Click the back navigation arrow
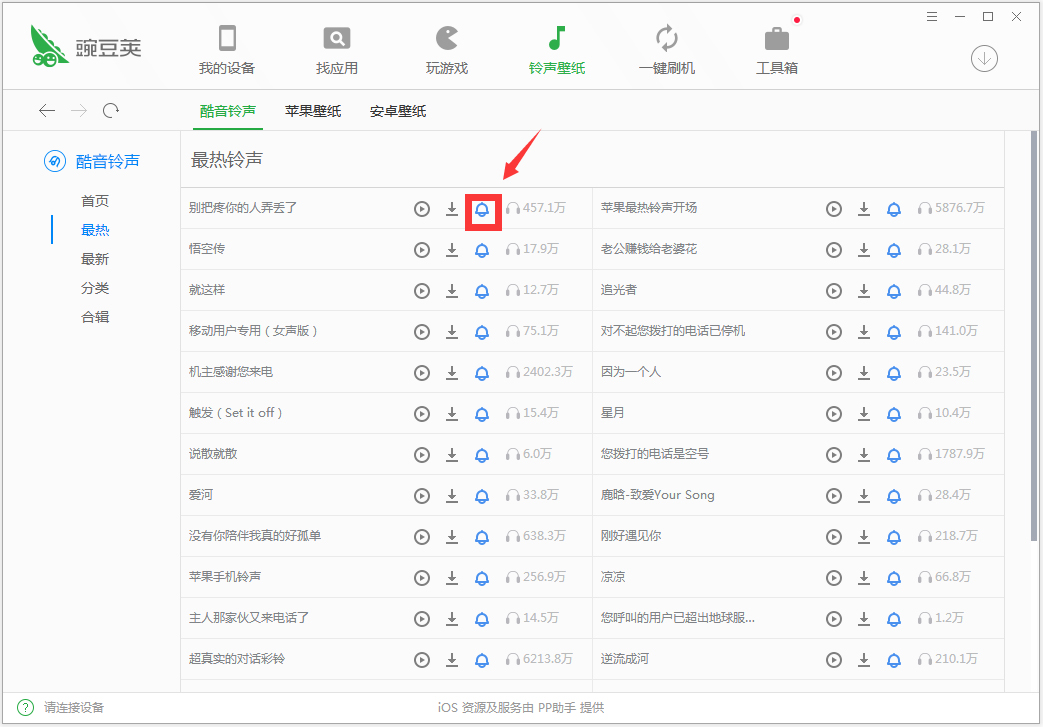Screen dimensions: 1043x727 pos(47,110)
